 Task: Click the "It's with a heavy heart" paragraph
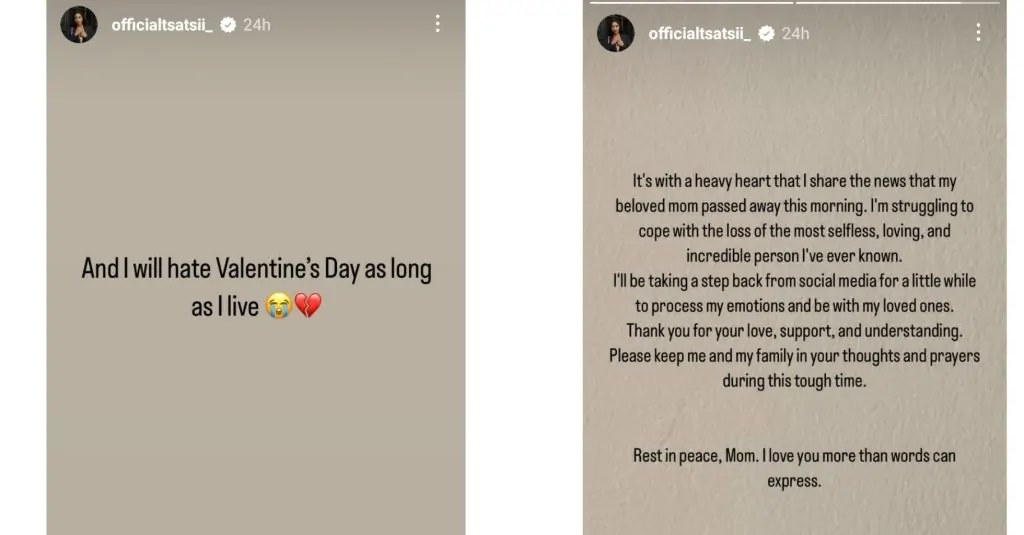point(795,218)
